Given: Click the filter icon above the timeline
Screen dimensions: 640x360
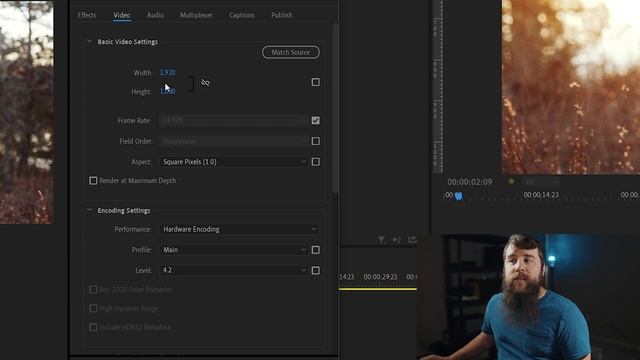Looking at the screenshot, I should pos(381,240).
